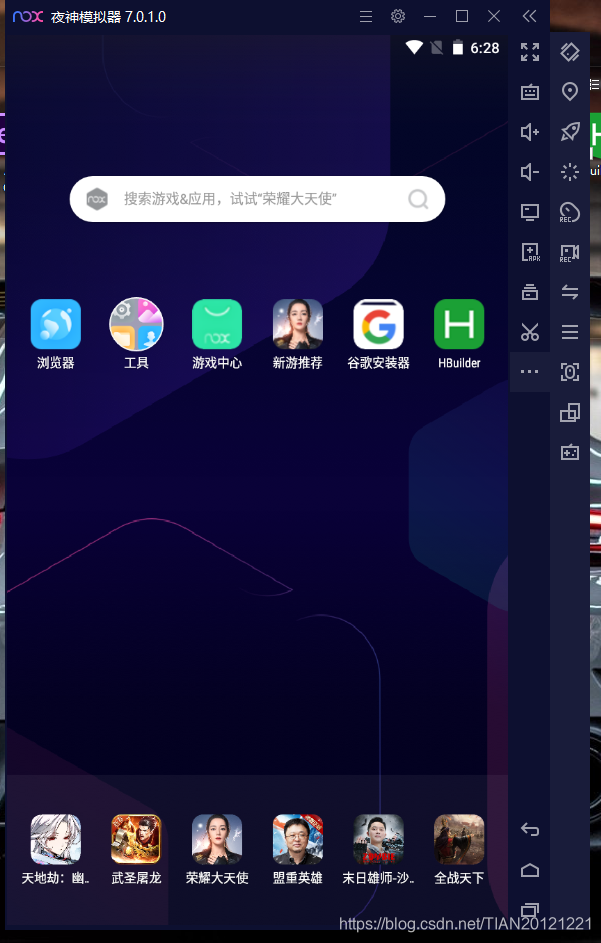Enter fullscreen mode from the sidebar
The height and width of the screenshot is (943, 601).
tap(529, 52)
